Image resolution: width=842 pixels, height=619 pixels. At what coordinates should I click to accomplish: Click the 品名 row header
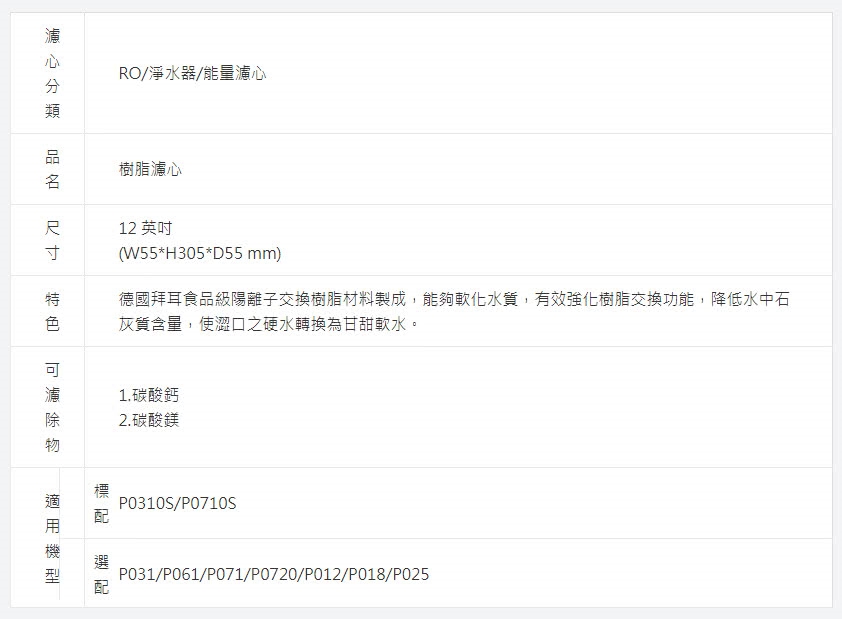click(x=52, y=169)
